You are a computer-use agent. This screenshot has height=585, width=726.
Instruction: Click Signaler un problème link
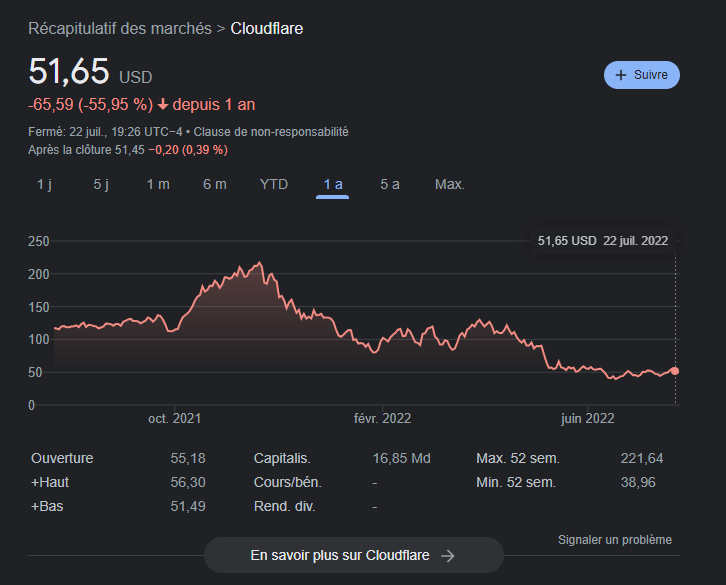tap(614, 540)
